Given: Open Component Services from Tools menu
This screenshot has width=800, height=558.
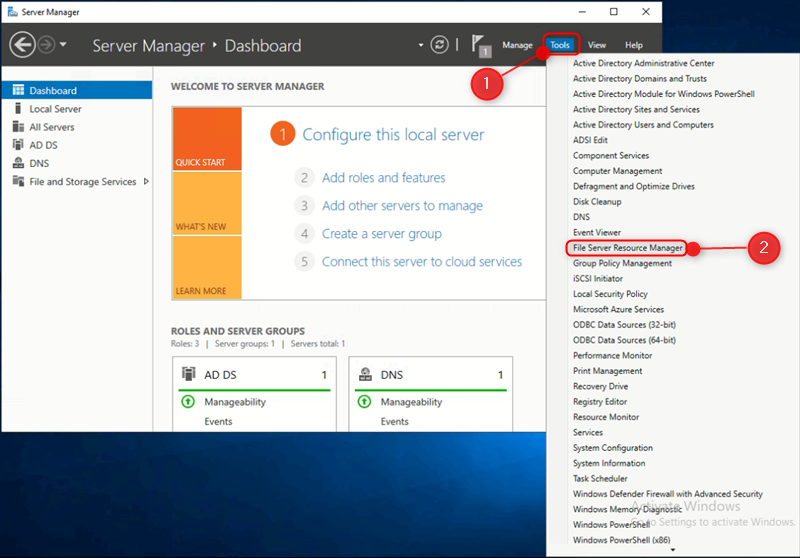Looking at the screenshot, I should [611, 156].
